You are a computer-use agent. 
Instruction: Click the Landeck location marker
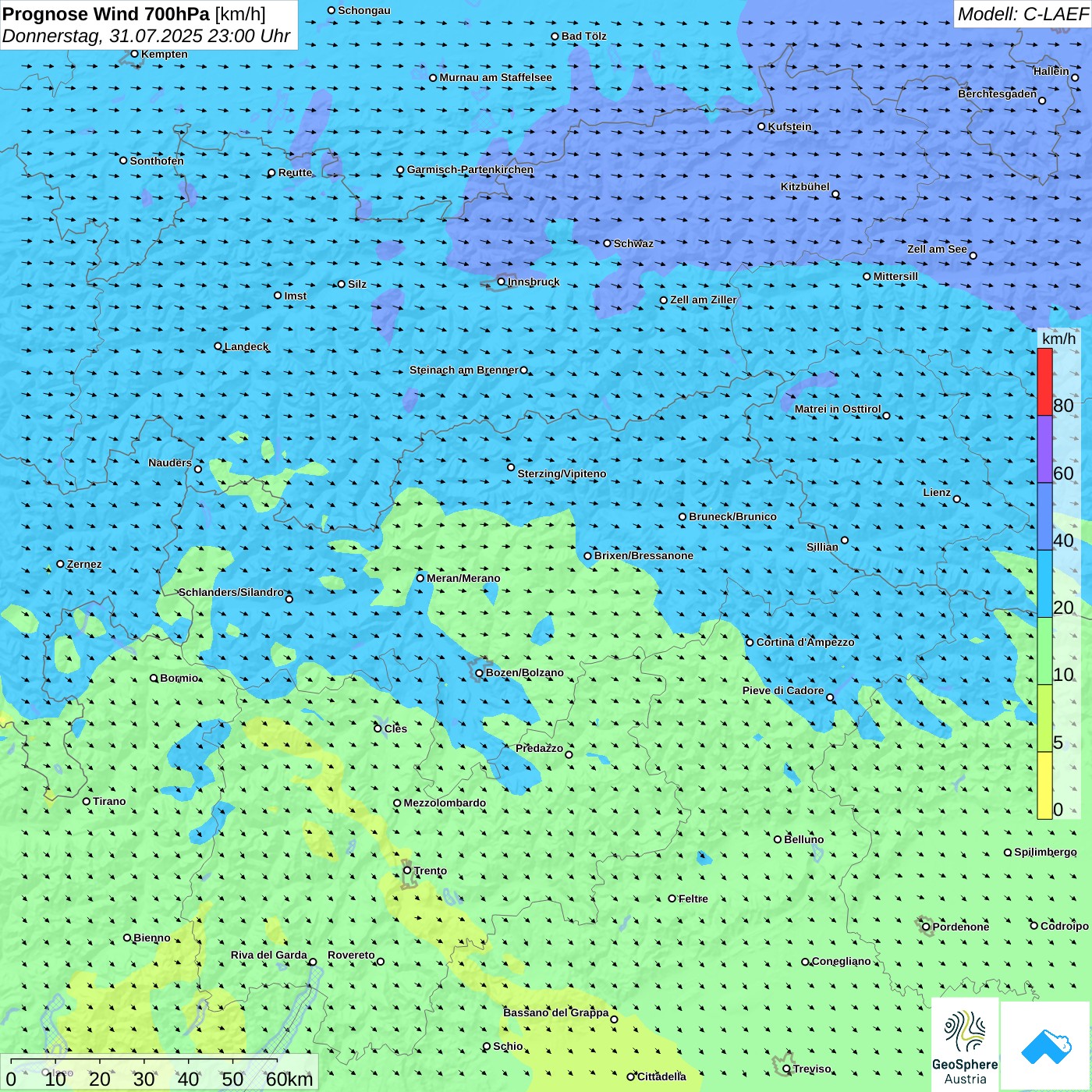click(218, 346)
